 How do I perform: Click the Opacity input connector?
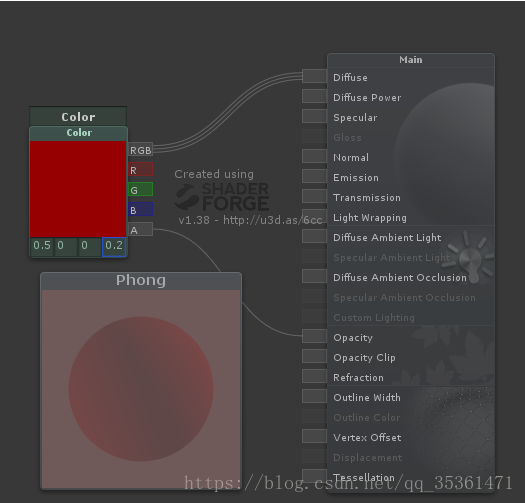point(314,336)
